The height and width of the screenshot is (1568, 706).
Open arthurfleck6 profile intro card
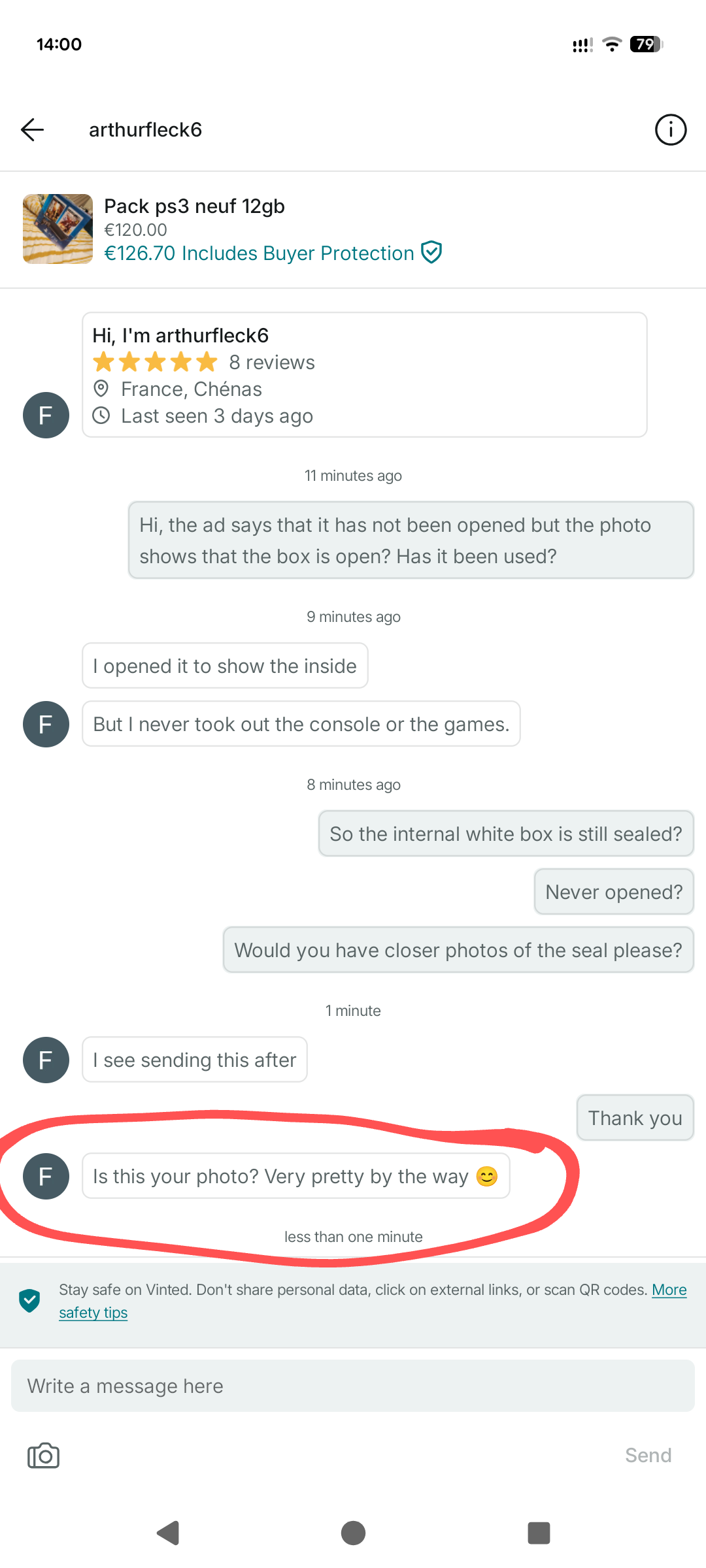point(365,375)
